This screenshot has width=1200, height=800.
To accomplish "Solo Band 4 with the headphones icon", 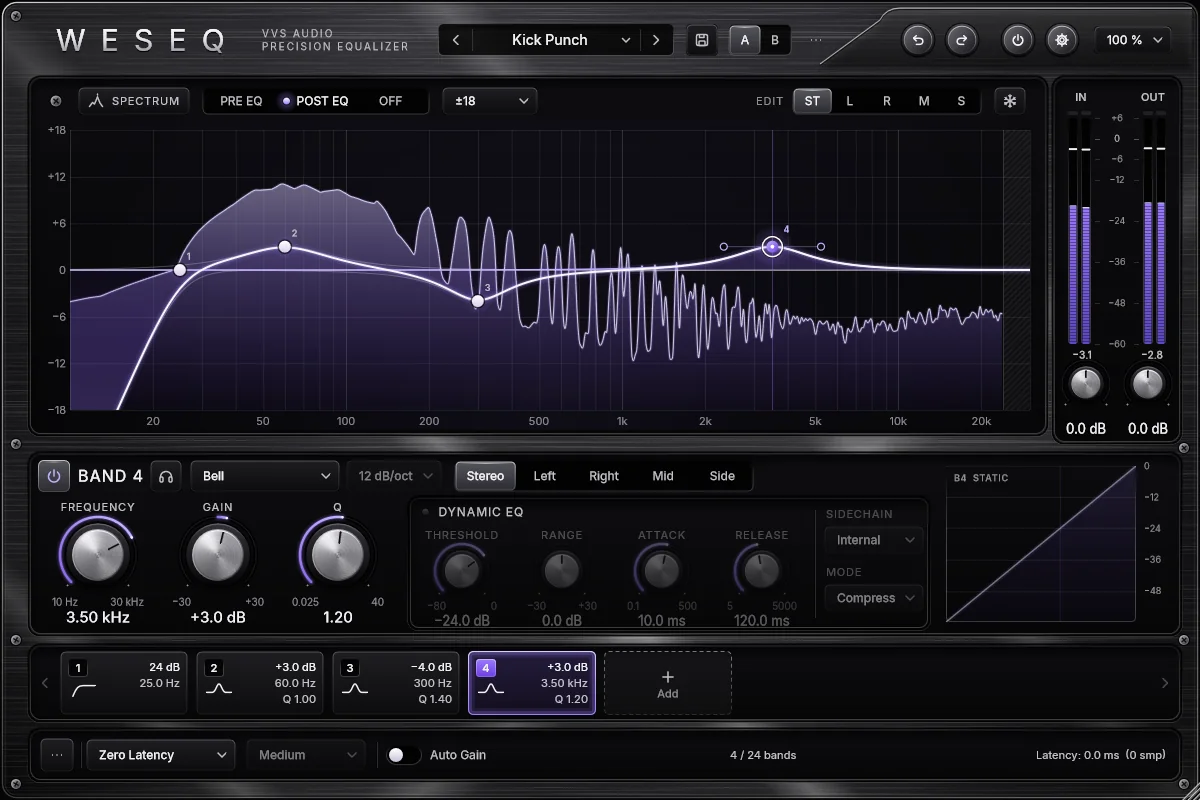I will 166,476.
